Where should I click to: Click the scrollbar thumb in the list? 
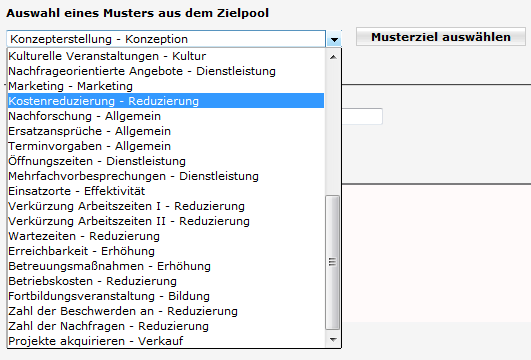333,262
